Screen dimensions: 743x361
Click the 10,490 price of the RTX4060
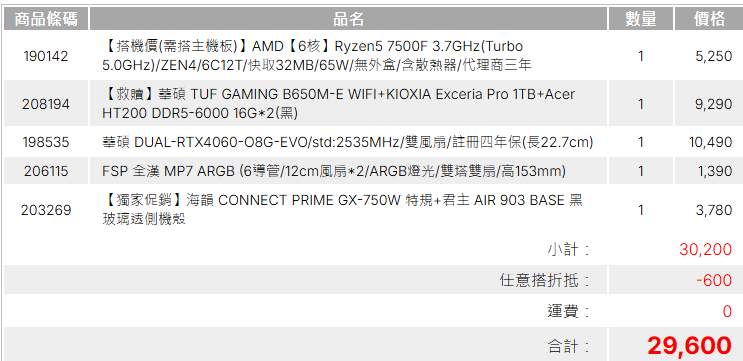[x=710, y=142]
